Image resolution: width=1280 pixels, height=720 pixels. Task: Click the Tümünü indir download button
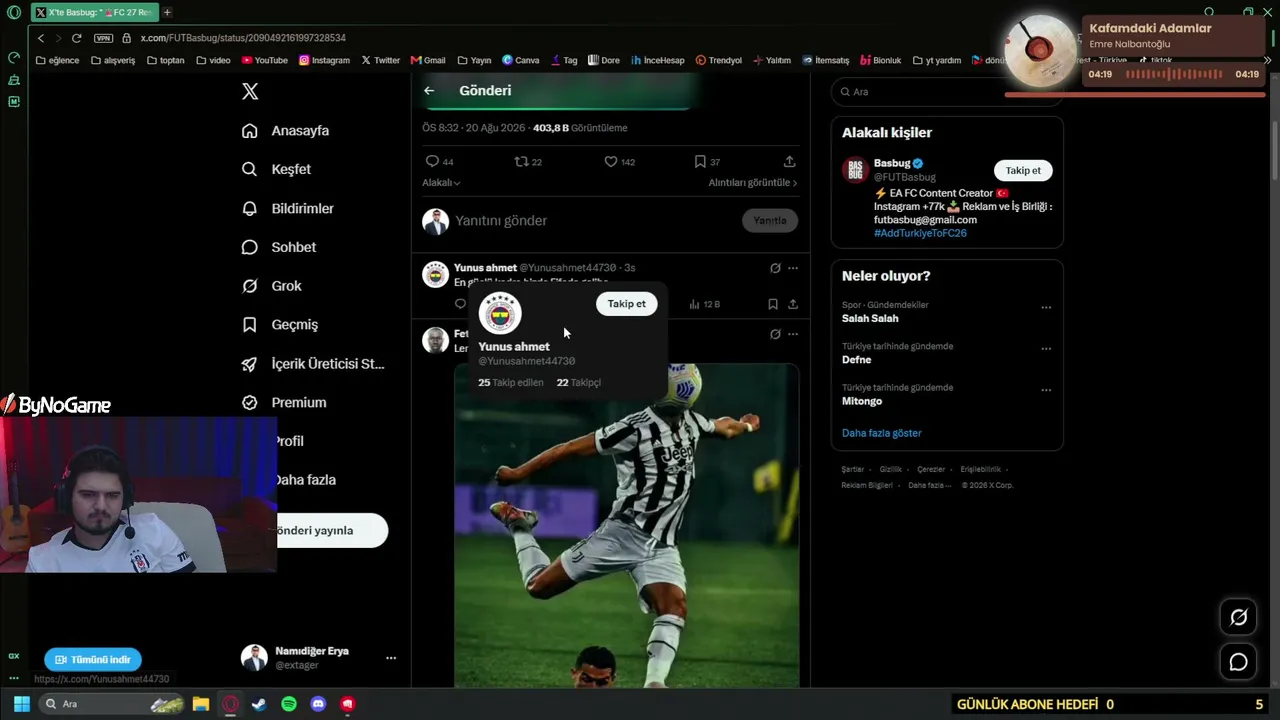click(x=93, y=660)
